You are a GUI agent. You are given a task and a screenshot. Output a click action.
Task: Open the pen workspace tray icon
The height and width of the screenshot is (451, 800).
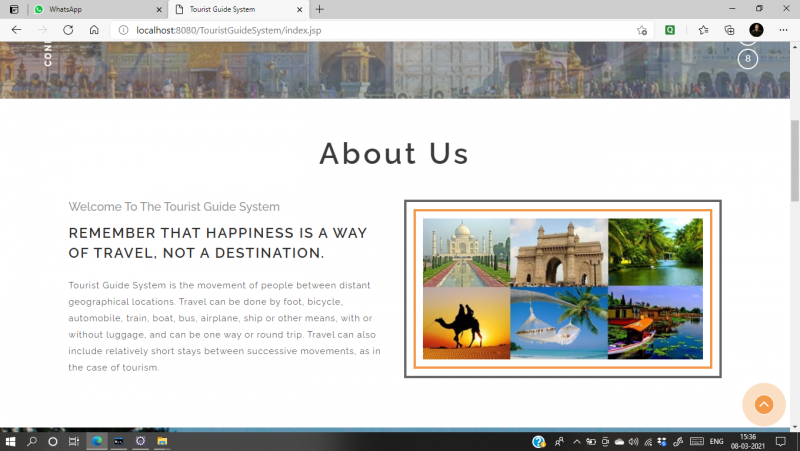678,441
